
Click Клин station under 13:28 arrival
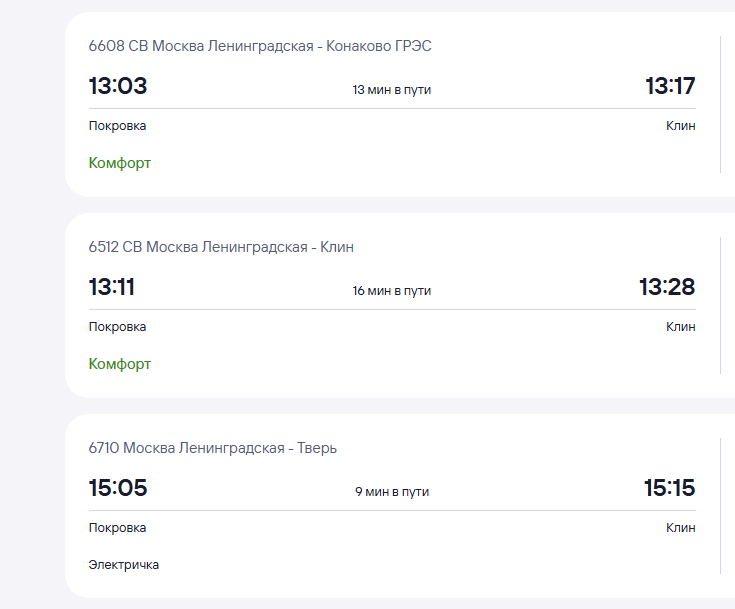tap(680, 327)
